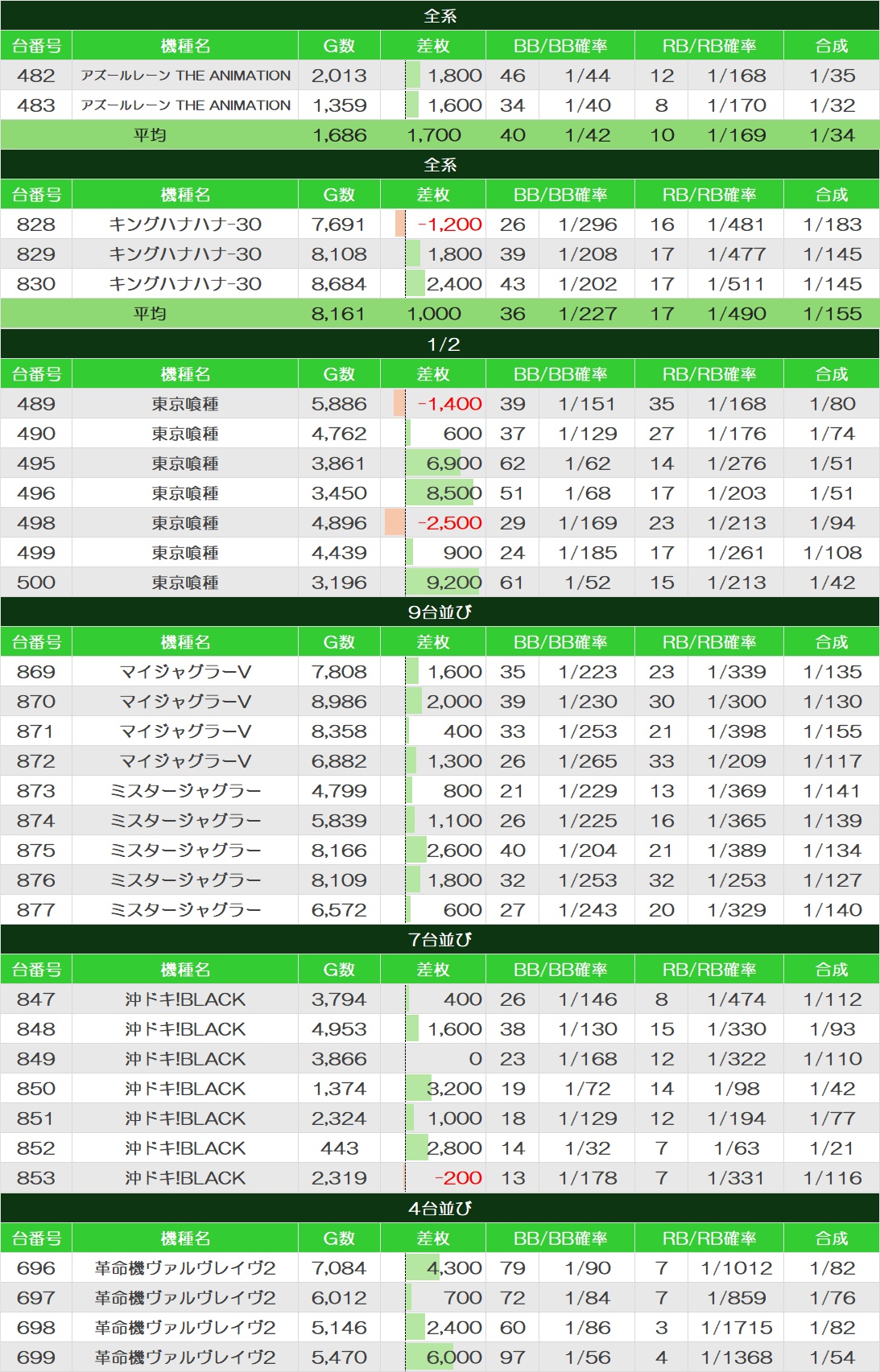Click the 1/2 section header

[440, 344]
